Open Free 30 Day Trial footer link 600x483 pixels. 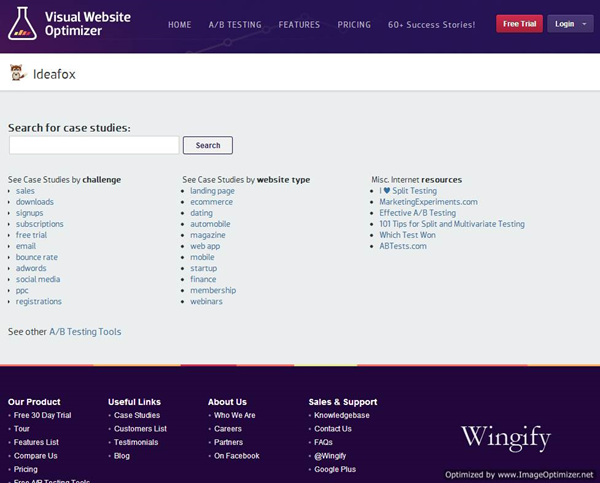click(x=42, y=415)
